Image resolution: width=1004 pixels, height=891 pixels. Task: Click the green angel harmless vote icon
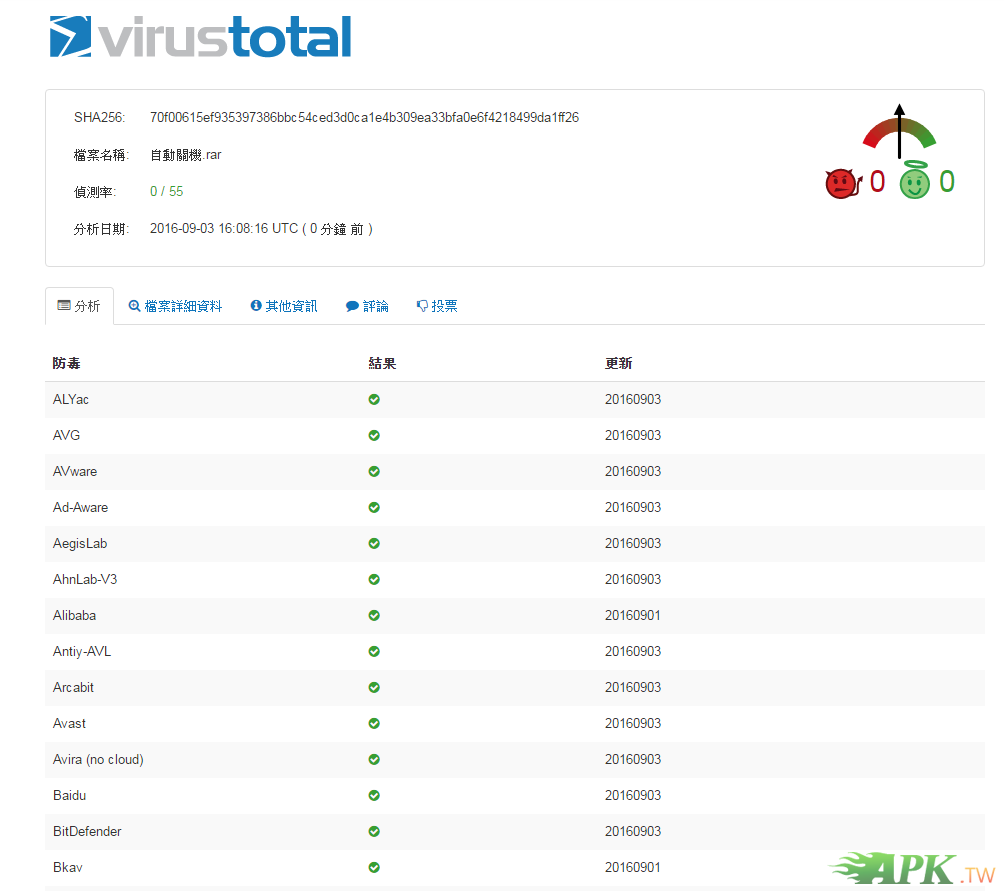(914, 181)
